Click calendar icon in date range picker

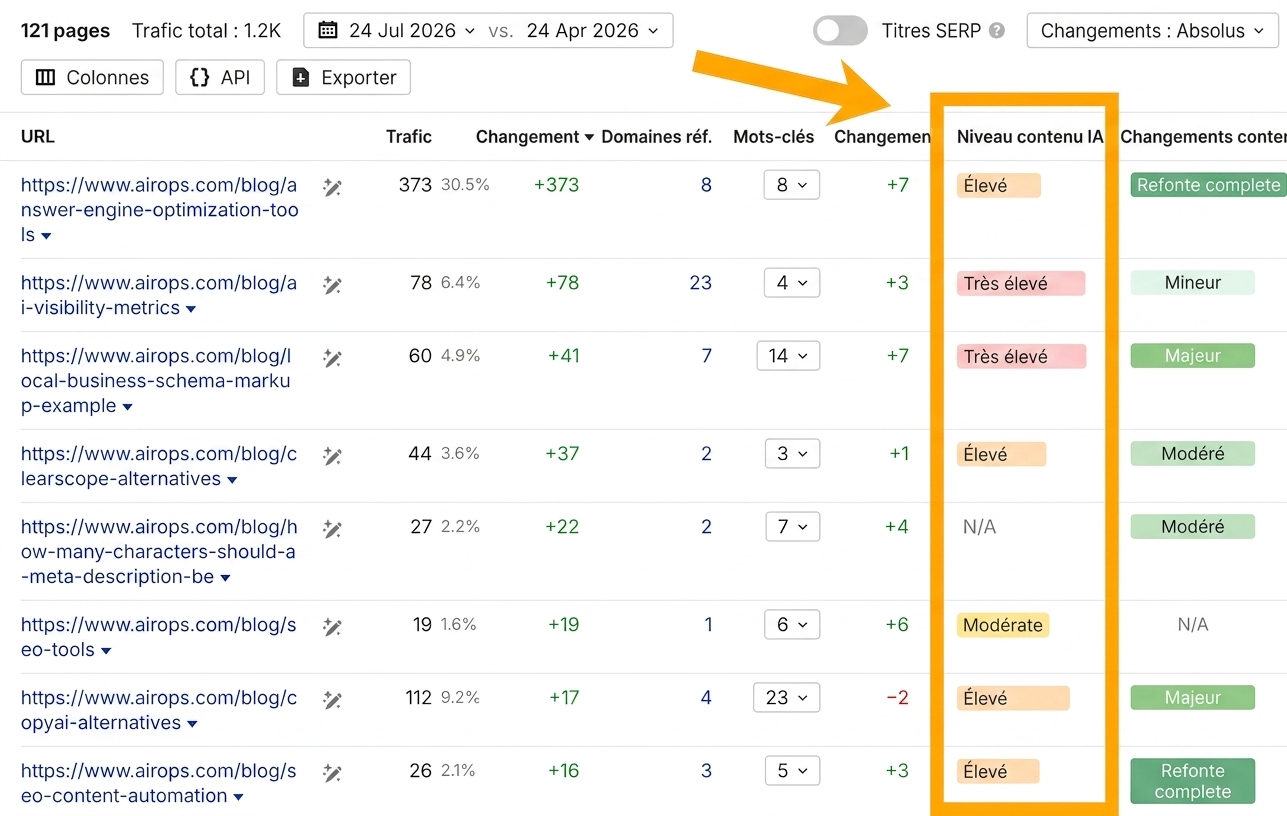coord(328,31)
